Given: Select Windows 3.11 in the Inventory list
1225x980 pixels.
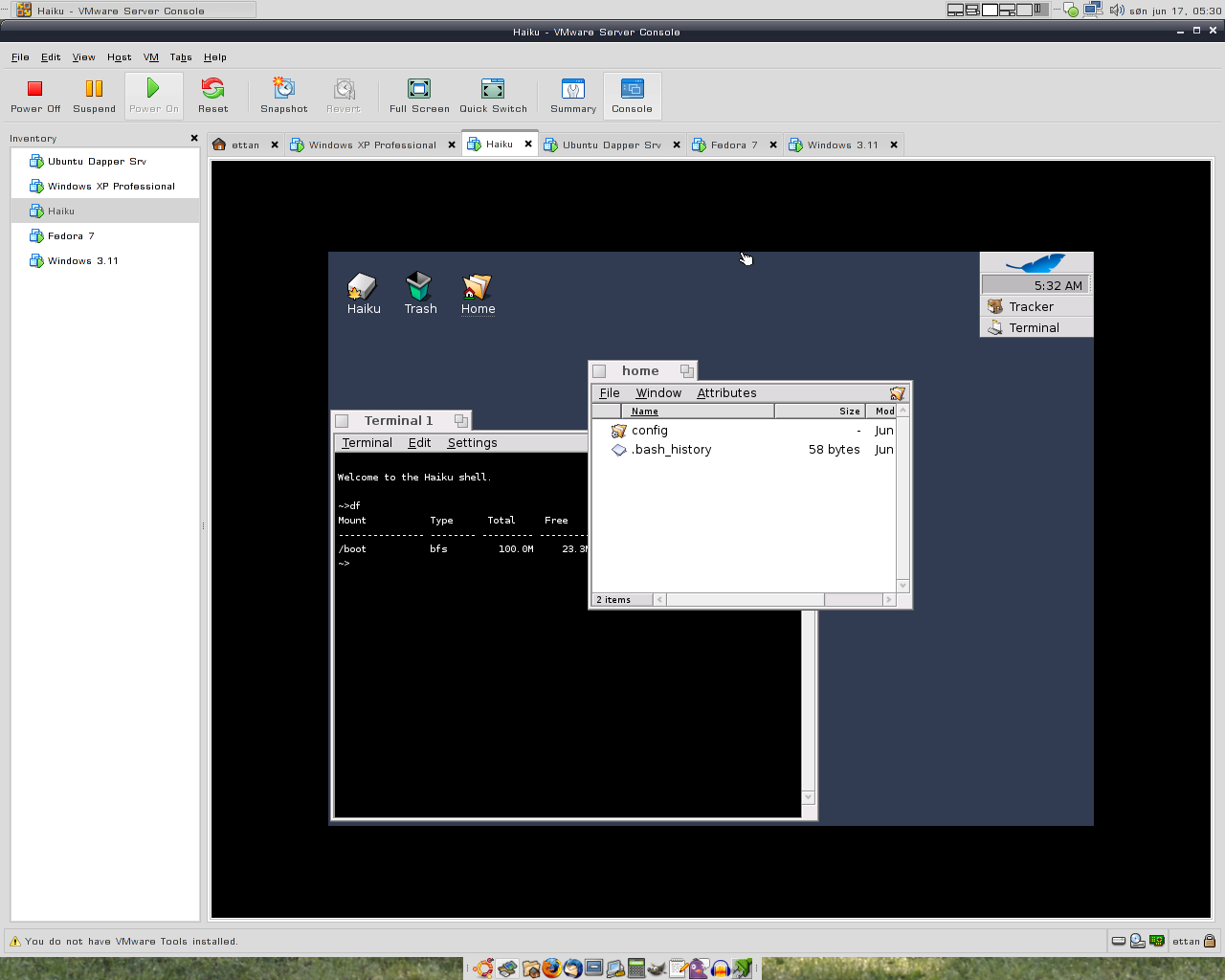Looking at the screenshot, I should click(x=105, y=261).
